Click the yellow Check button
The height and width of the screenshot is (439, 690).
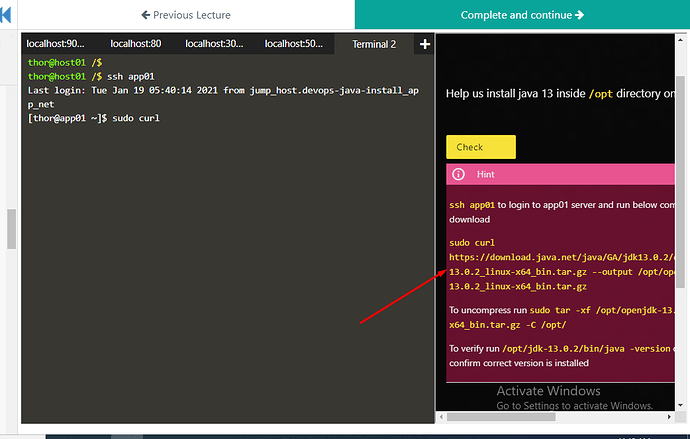click(x=481, y=147)
